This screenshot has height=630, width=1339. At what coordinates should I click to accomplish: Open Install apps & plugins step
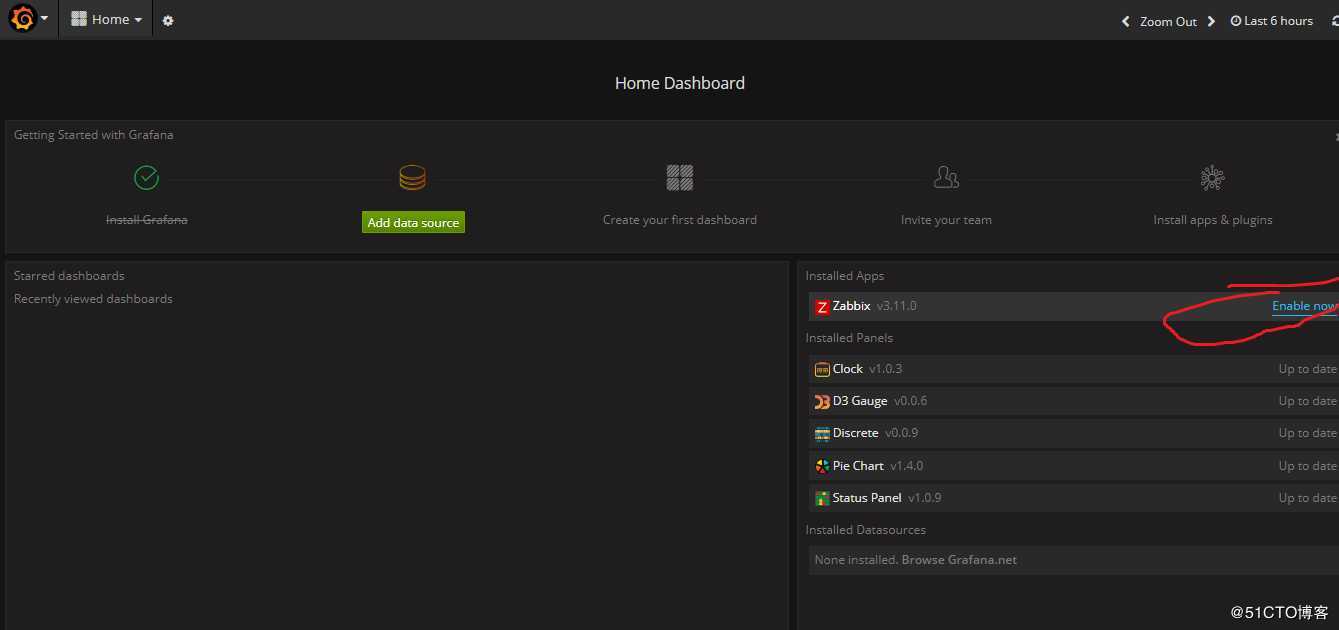point(1213,220)
